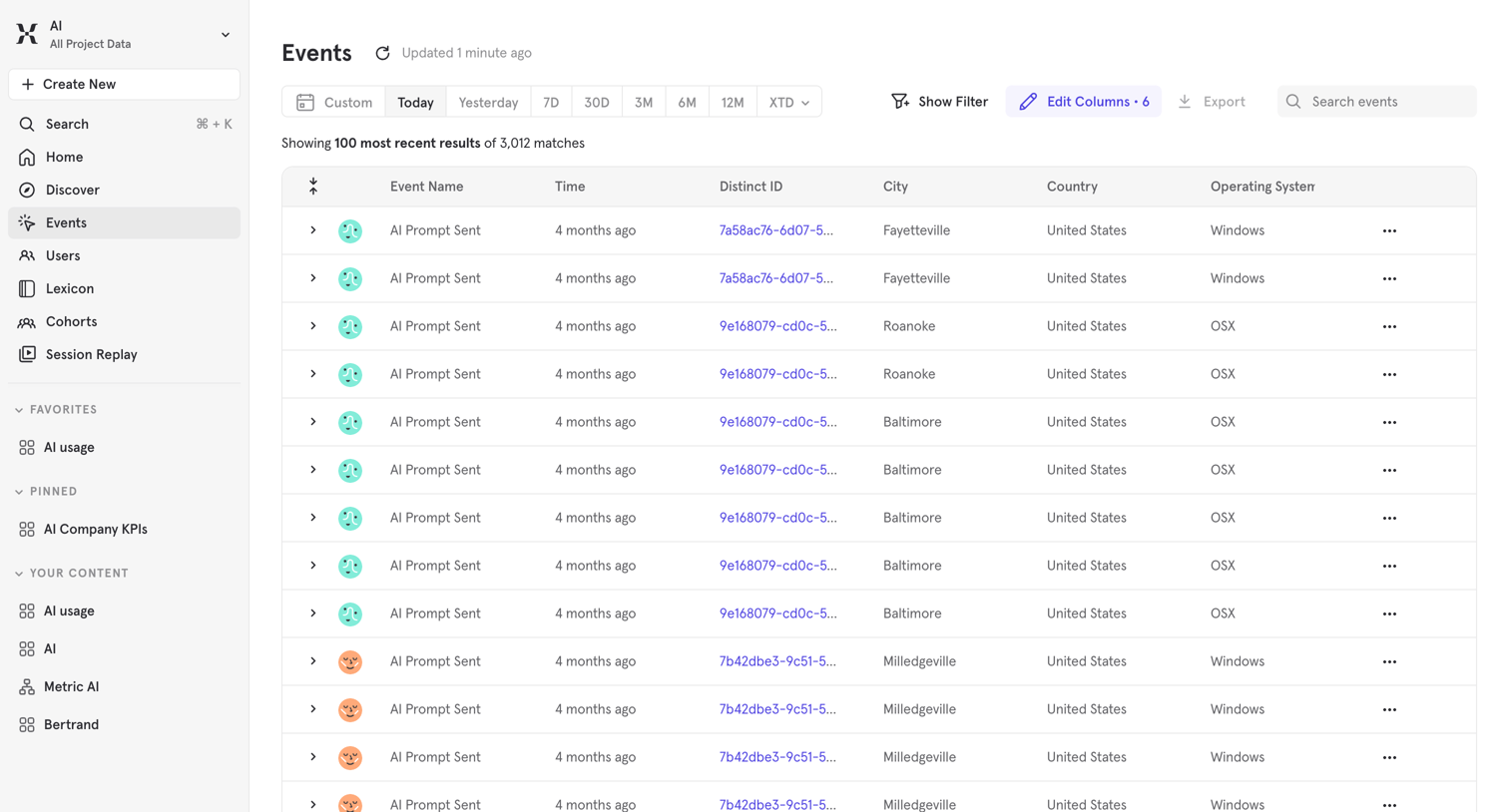This screenshot has width=1509, height=812.
Task: Expand the second Roanoke event row
Action: (x=313, y=374)
